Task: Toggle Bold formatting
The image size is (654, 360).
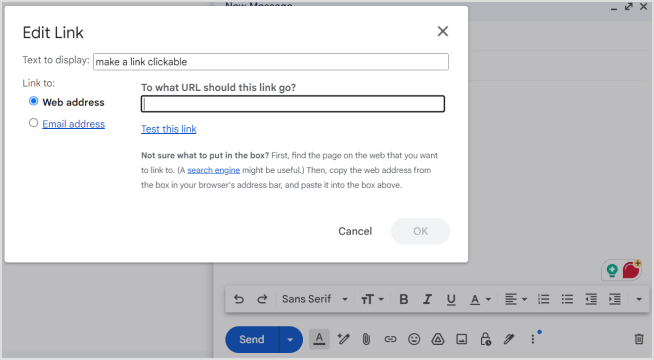Action: pos(403,299)
